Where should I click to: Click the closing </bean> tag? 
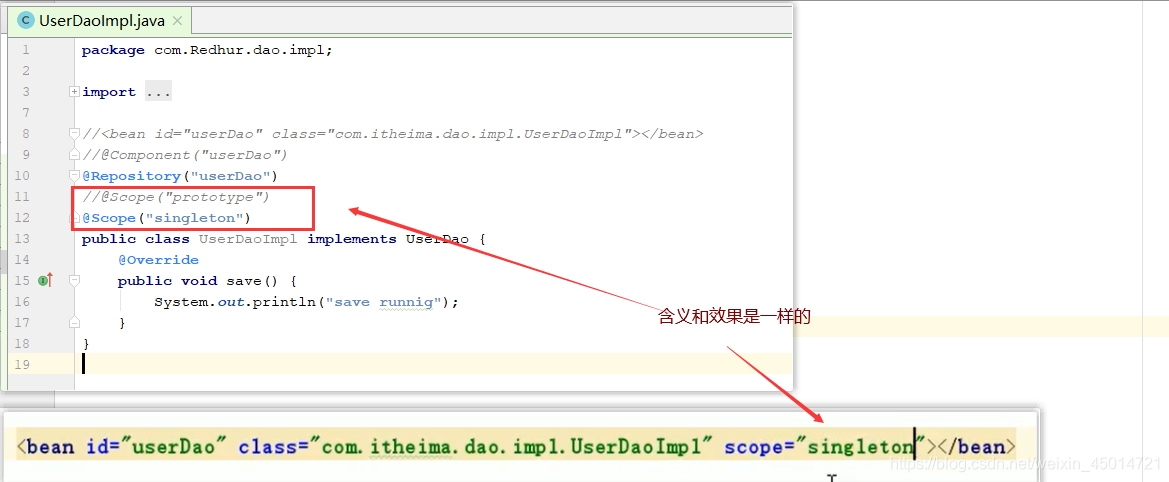click(976, 447)
